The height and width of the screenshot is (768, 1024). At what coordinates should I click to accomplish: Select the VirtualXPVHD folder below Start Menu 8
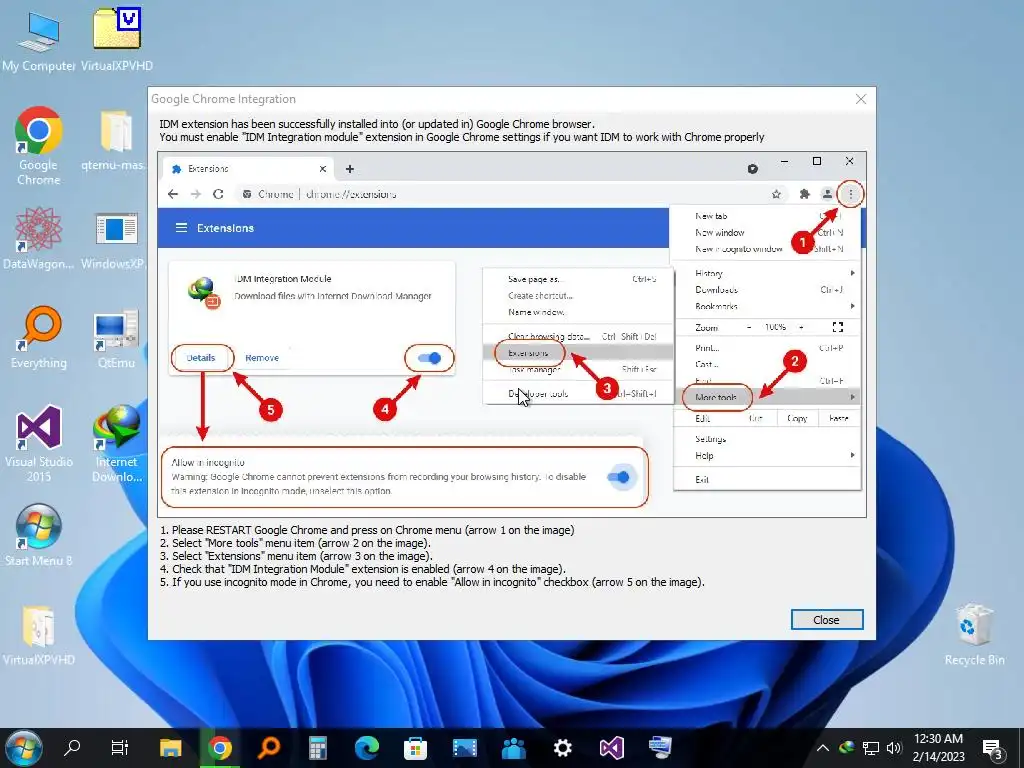click(x=39, y=635)
